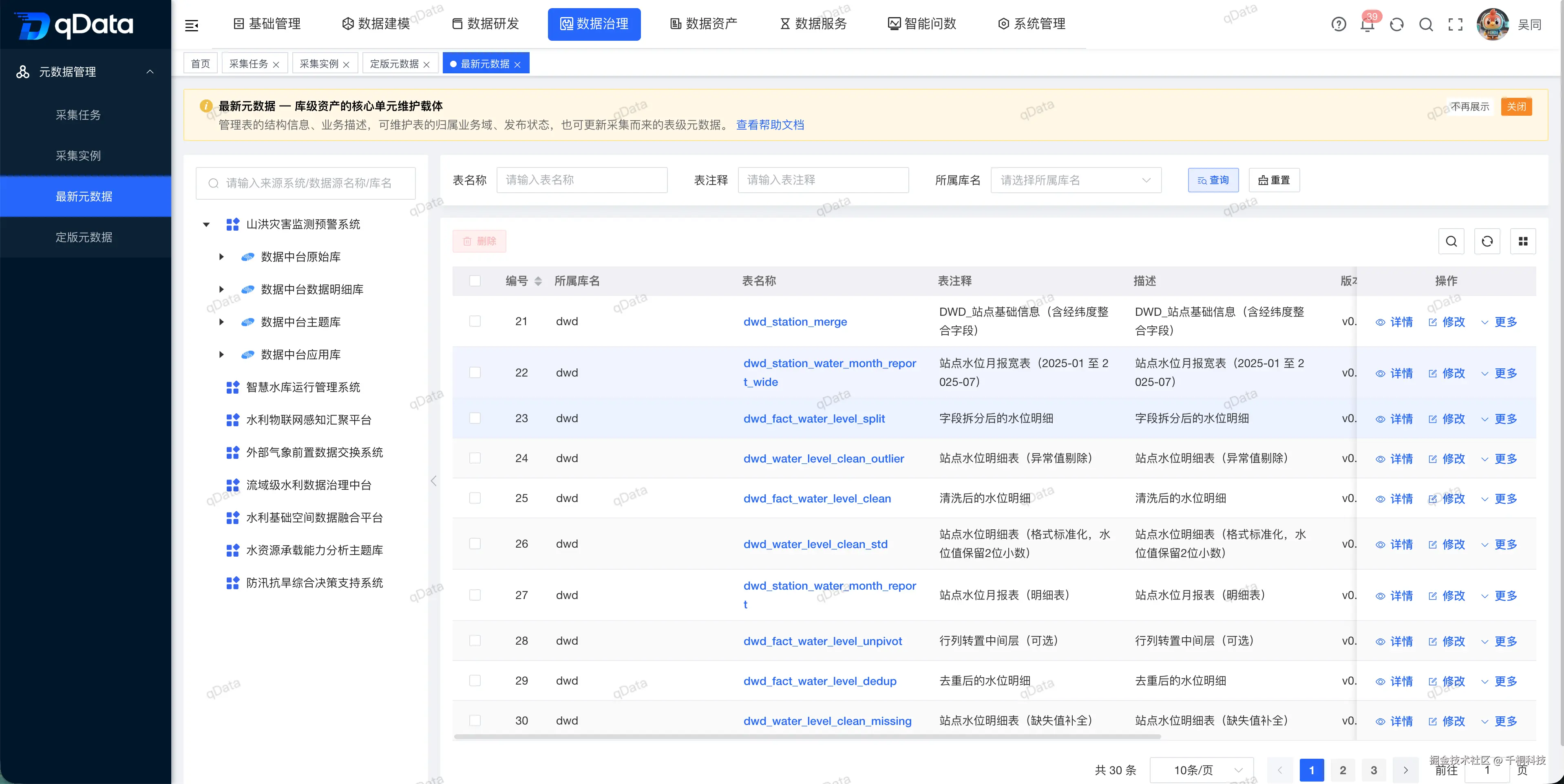Open the 所属库名 dropdown
This screenshot has height=784, width=1564.
[1076, 180]
